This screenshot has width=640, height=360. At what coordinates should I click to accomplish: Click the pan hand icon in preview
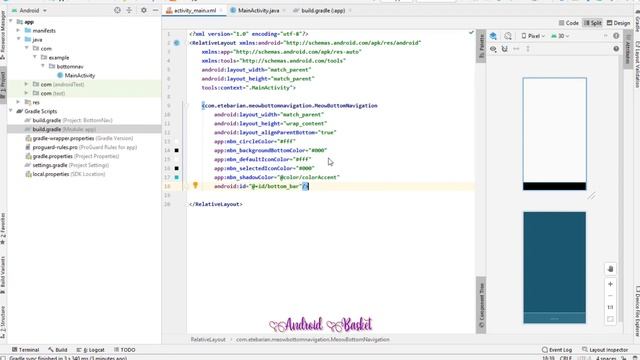click(610, 269)
